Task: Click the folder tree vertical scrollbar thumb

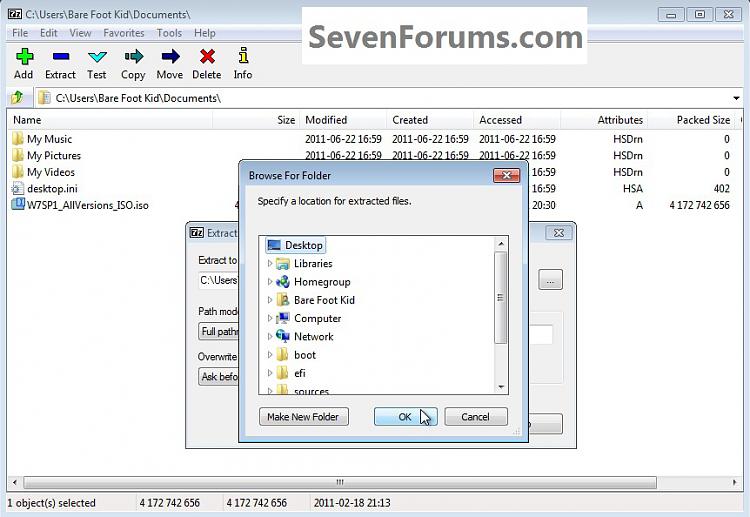Action: click(x=500, y=297)
